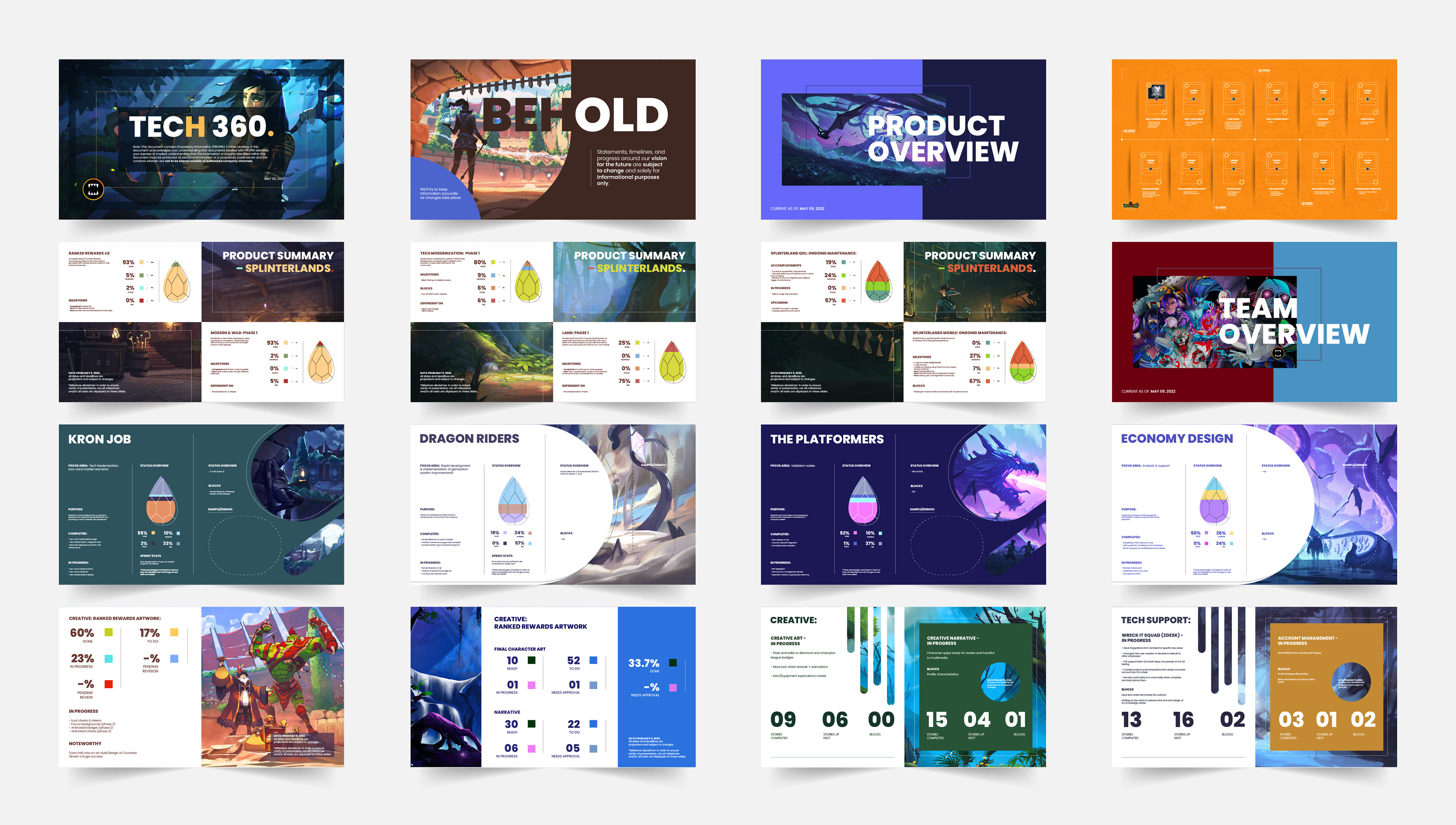This screenshot has width=1456, height=825.
Task: Click "SPLINTERLAND QOL: ONGOING MAINTENANCE:" title
Action: coord(813,253)
